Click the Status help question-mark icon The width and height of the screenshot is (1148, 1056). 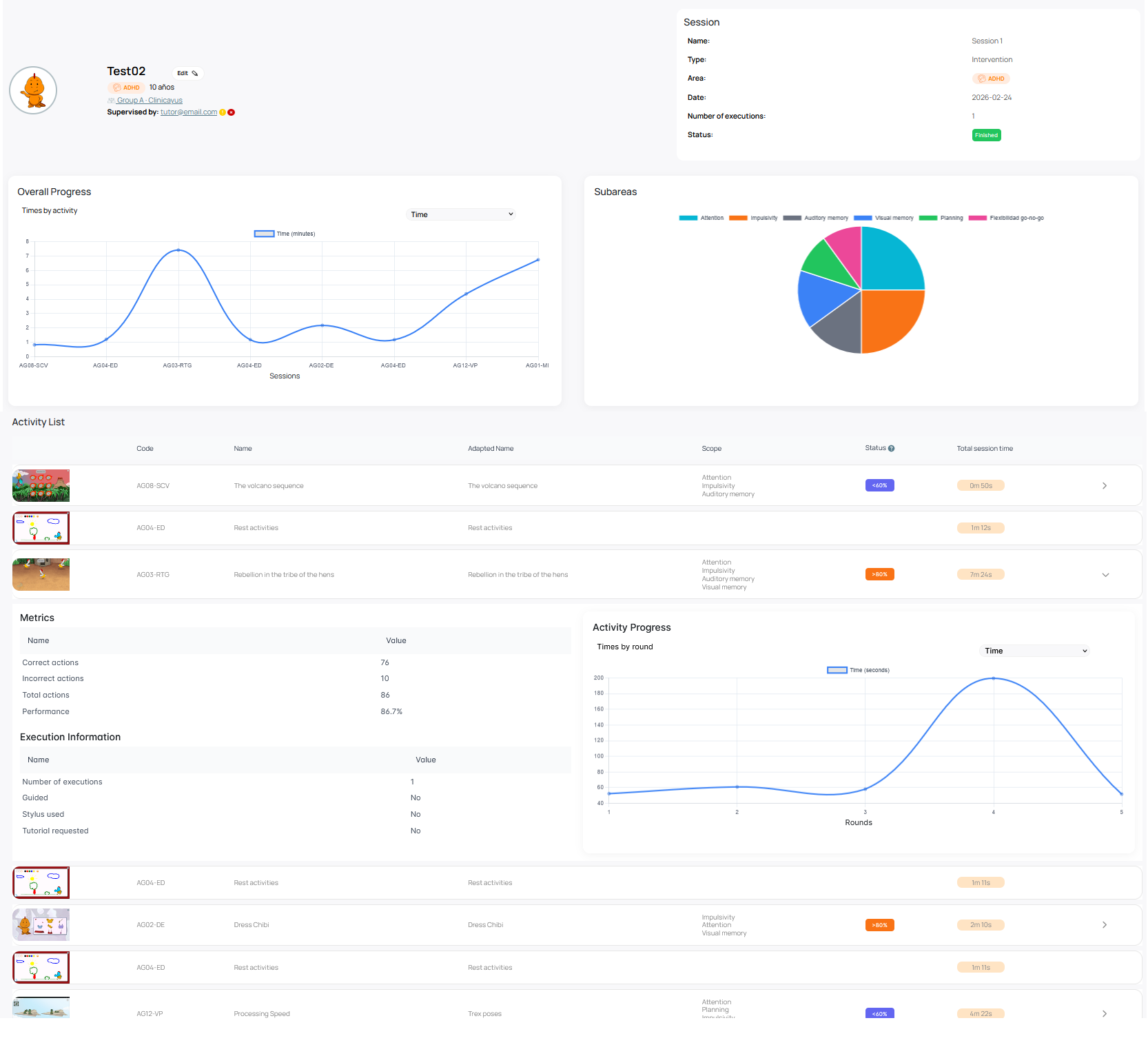click(x=891, y=449)
